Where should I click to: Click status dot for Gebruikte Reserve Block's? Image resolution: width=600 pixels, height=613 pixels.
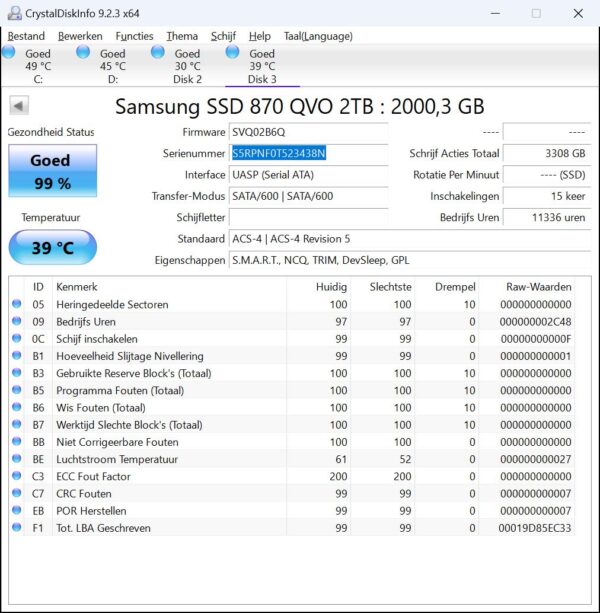coord(16,373)
